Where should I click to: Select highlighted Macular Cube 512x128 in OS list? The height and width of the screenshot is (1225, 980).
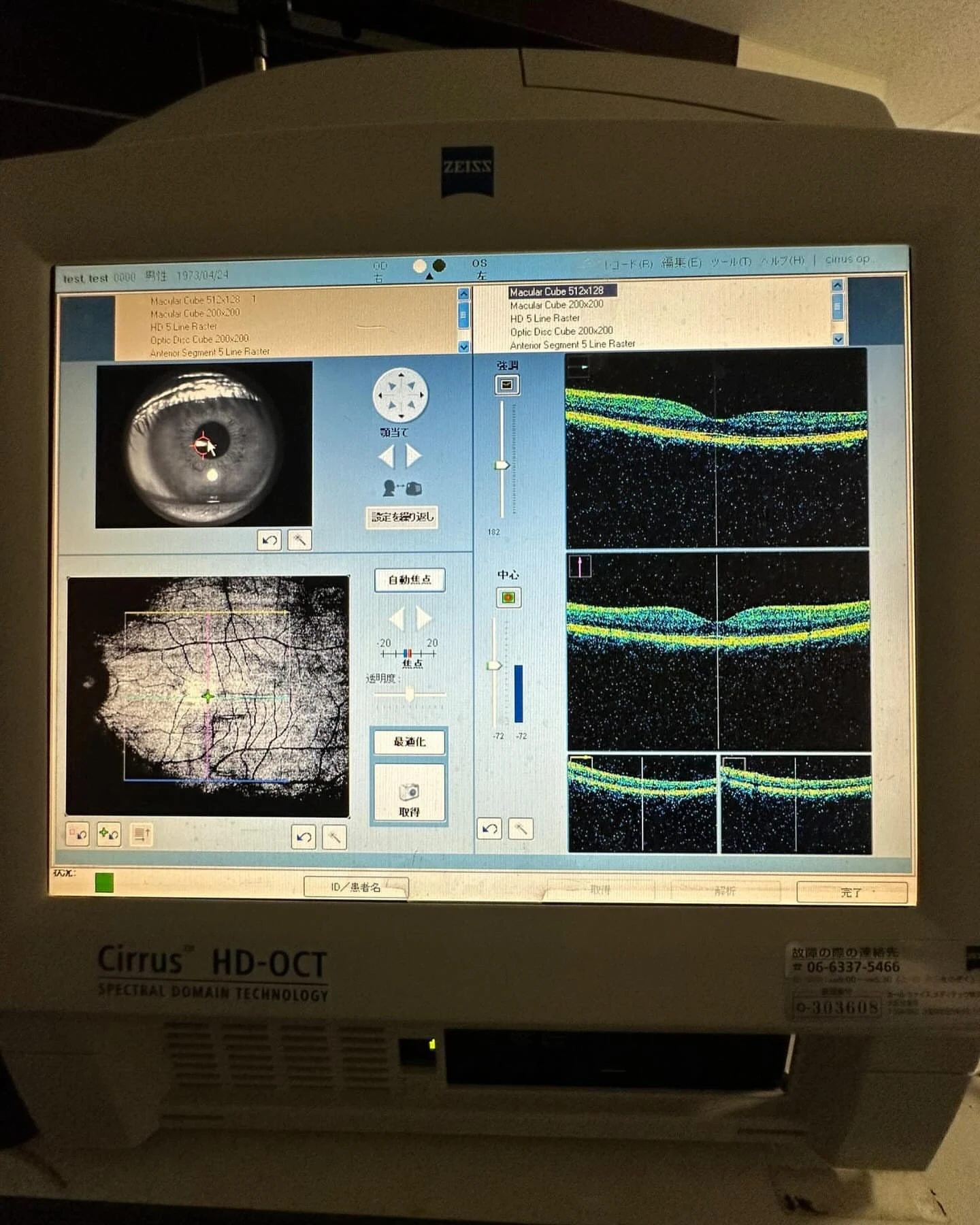click(563, 291)
